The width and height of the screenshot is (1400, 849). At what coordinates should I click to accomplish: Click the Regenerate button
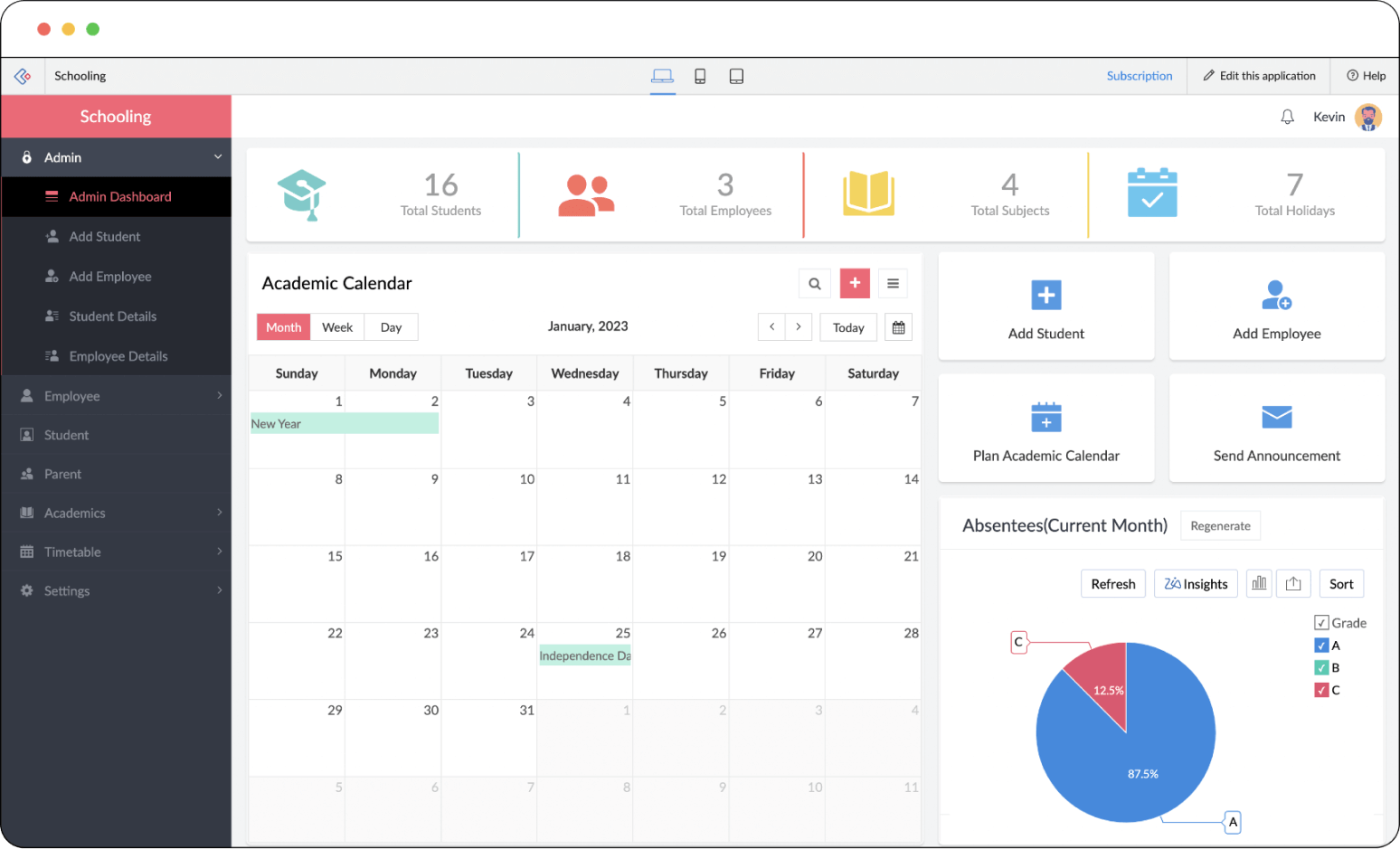click(1220, 526)
